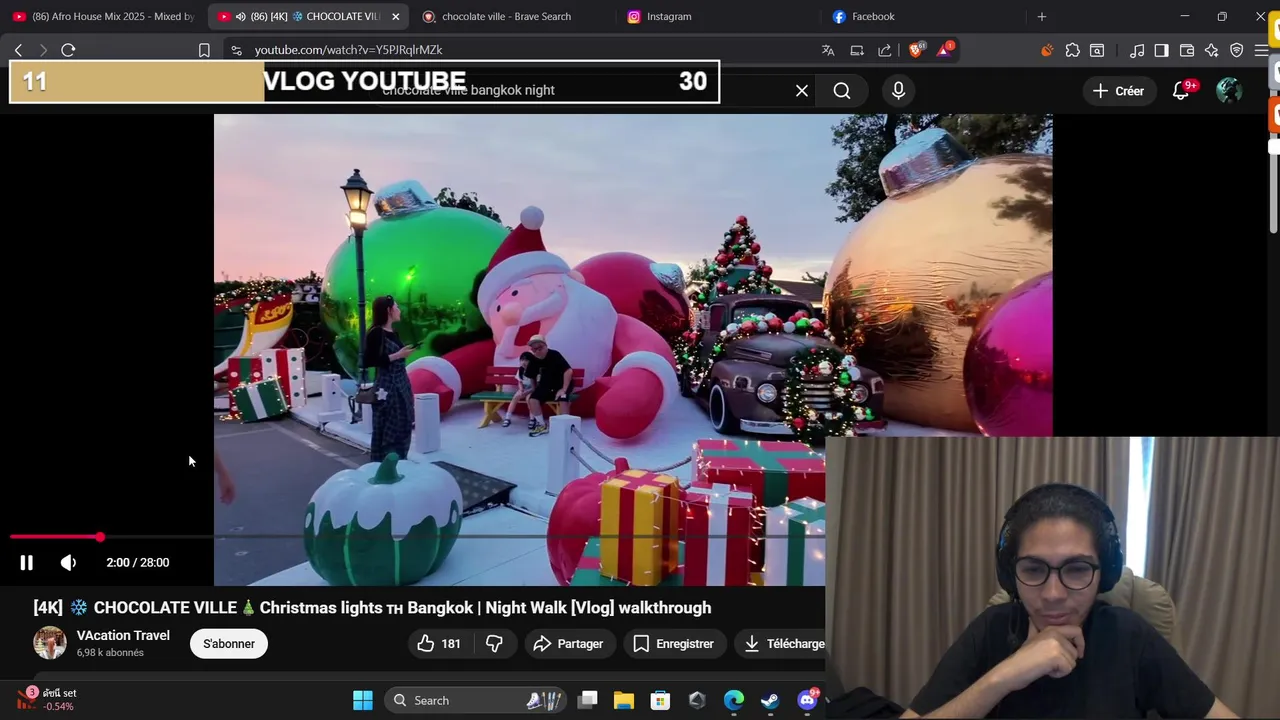Click the Windows taskbar Search box
Image resolution: width=1280 pixels, height=720 pixels.
475,700
